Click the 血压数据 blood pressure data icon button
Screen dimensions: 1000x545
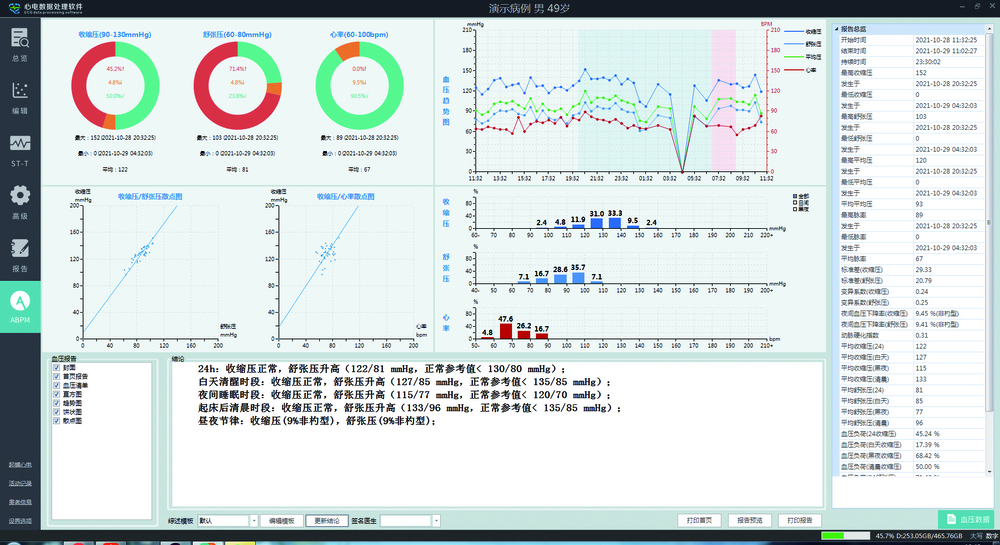click(966, 519)
